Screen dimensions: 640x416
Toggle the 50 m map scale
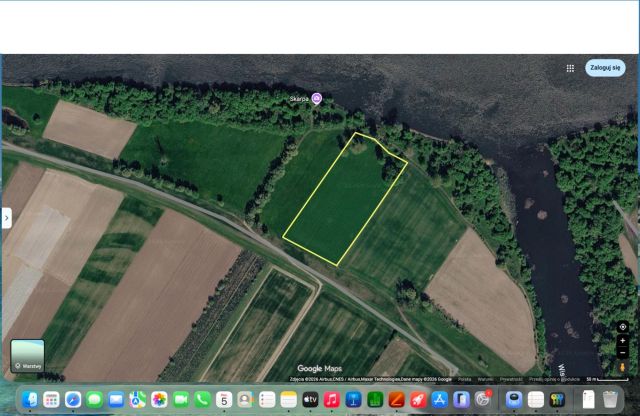pyautogui.click(x=607, y=379)
